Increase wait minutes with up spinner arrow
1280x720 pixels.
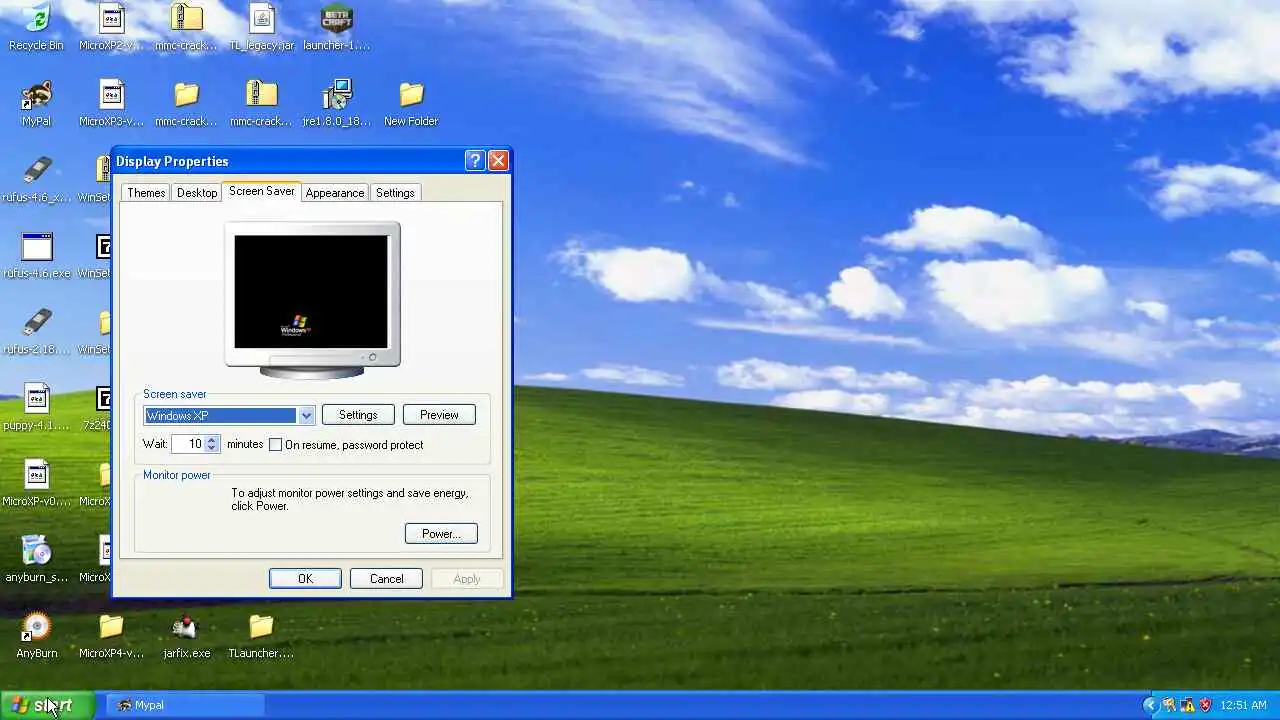pos(212,440)
